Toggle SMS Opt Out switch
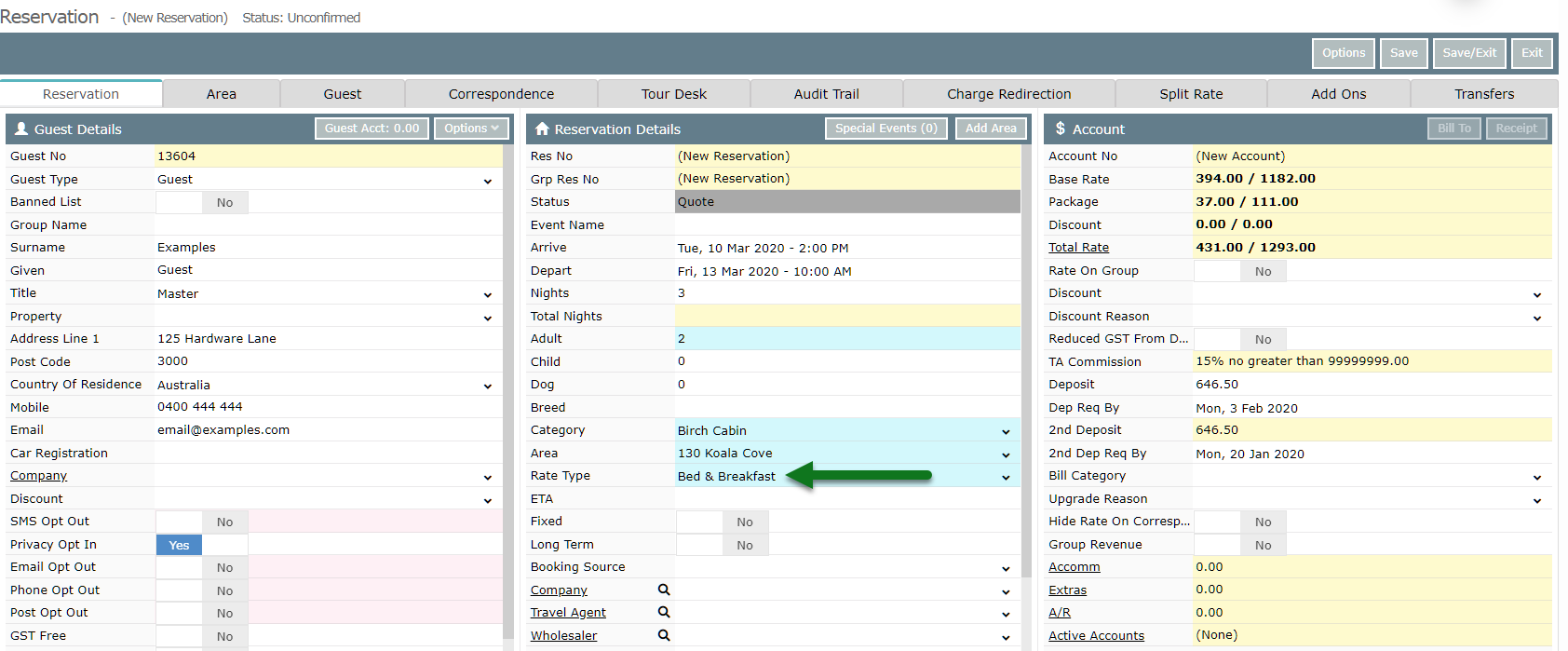 (202, 522)
